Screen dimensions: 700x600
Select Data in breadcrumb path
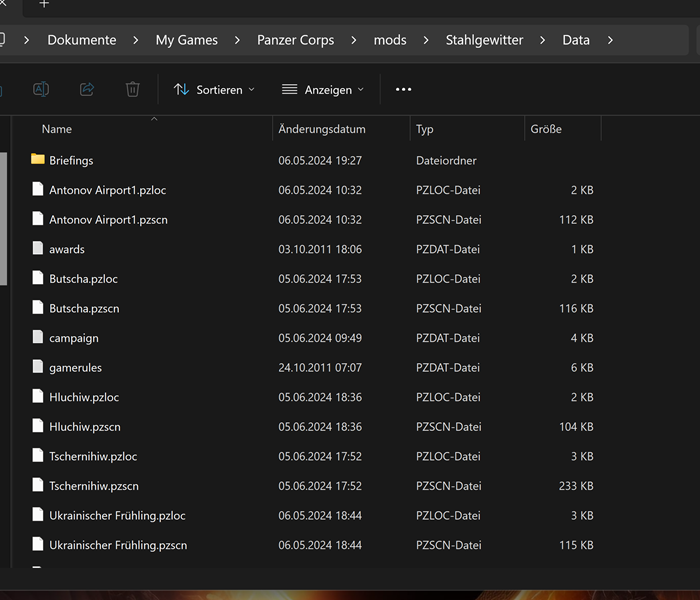(x=576, y=40)
